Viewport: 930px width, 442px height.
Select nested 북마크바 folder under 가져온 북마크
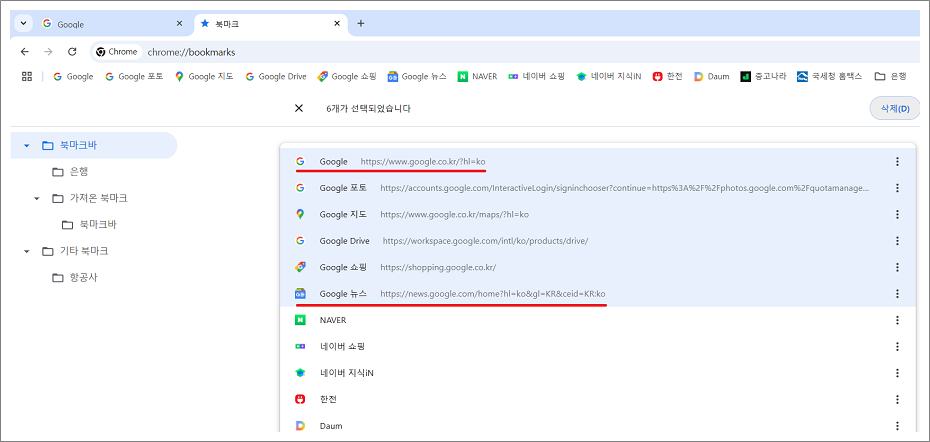coord(87,225)
